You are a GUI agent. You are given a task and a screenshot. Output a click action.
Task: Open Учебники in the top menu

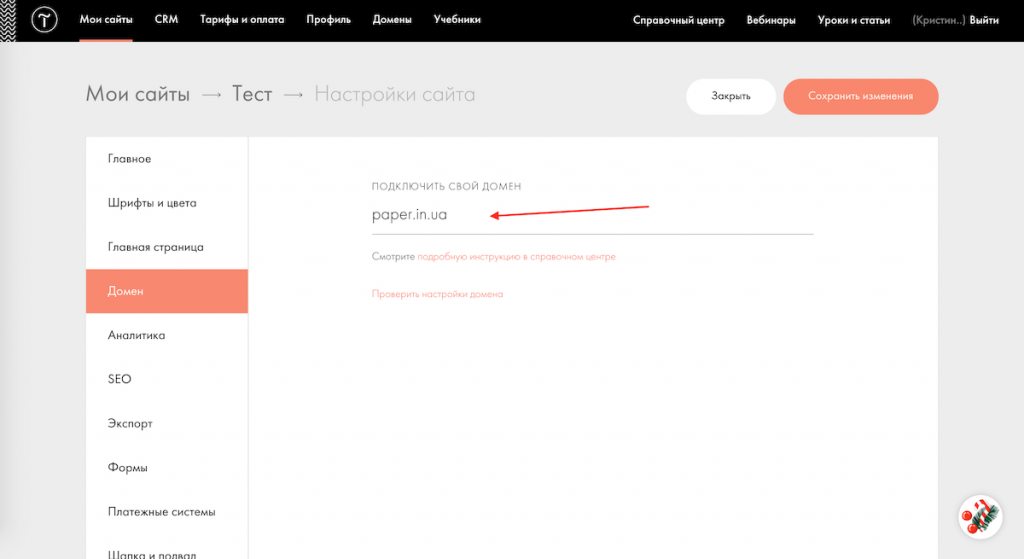(x=457, y=20)
